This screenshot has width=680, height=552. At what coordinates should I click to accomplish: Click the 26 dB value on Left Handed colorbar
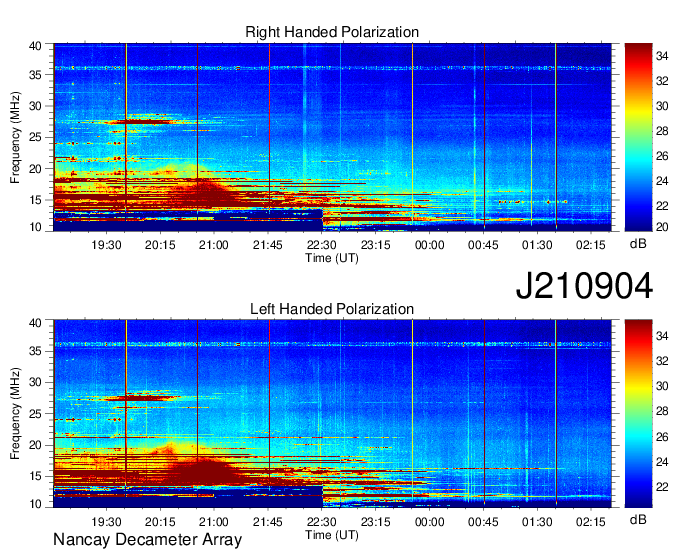662,437
